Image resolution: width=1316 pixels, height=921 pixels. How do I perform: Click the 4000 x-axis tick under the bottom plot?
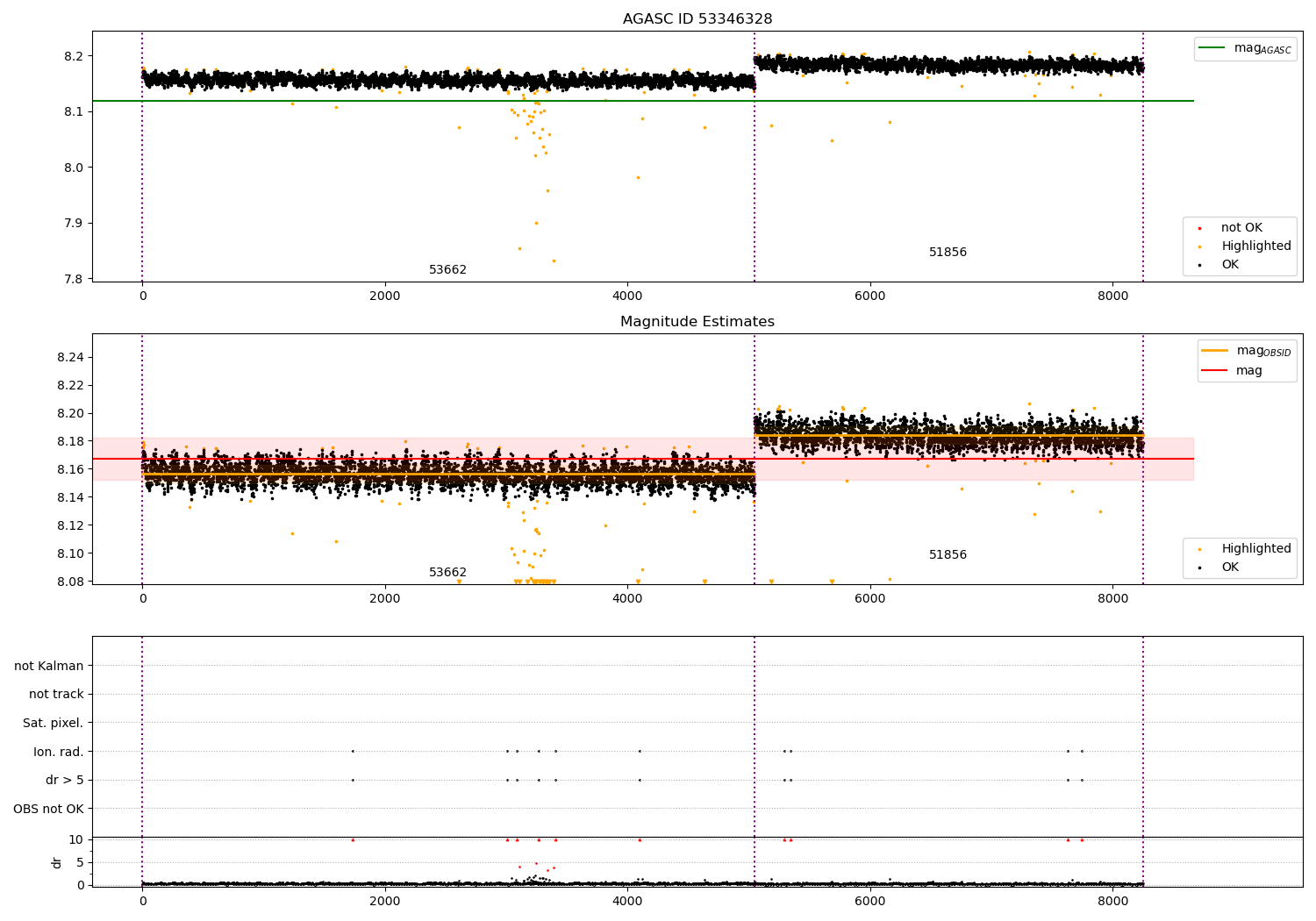point(627,901)
